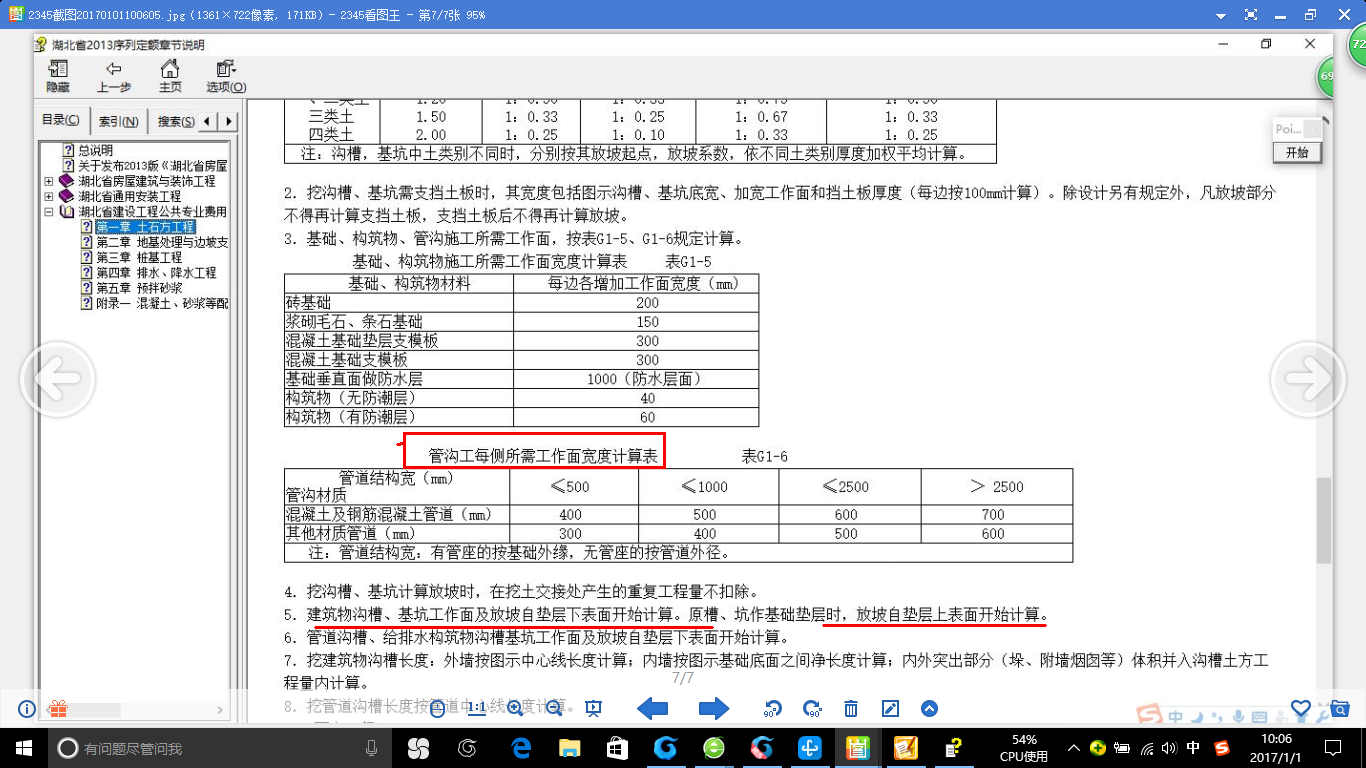This screenshot has height=768, width=1366.
Task: Open the help-file question mark taskbar icon
Action: (x=955, y=747)
